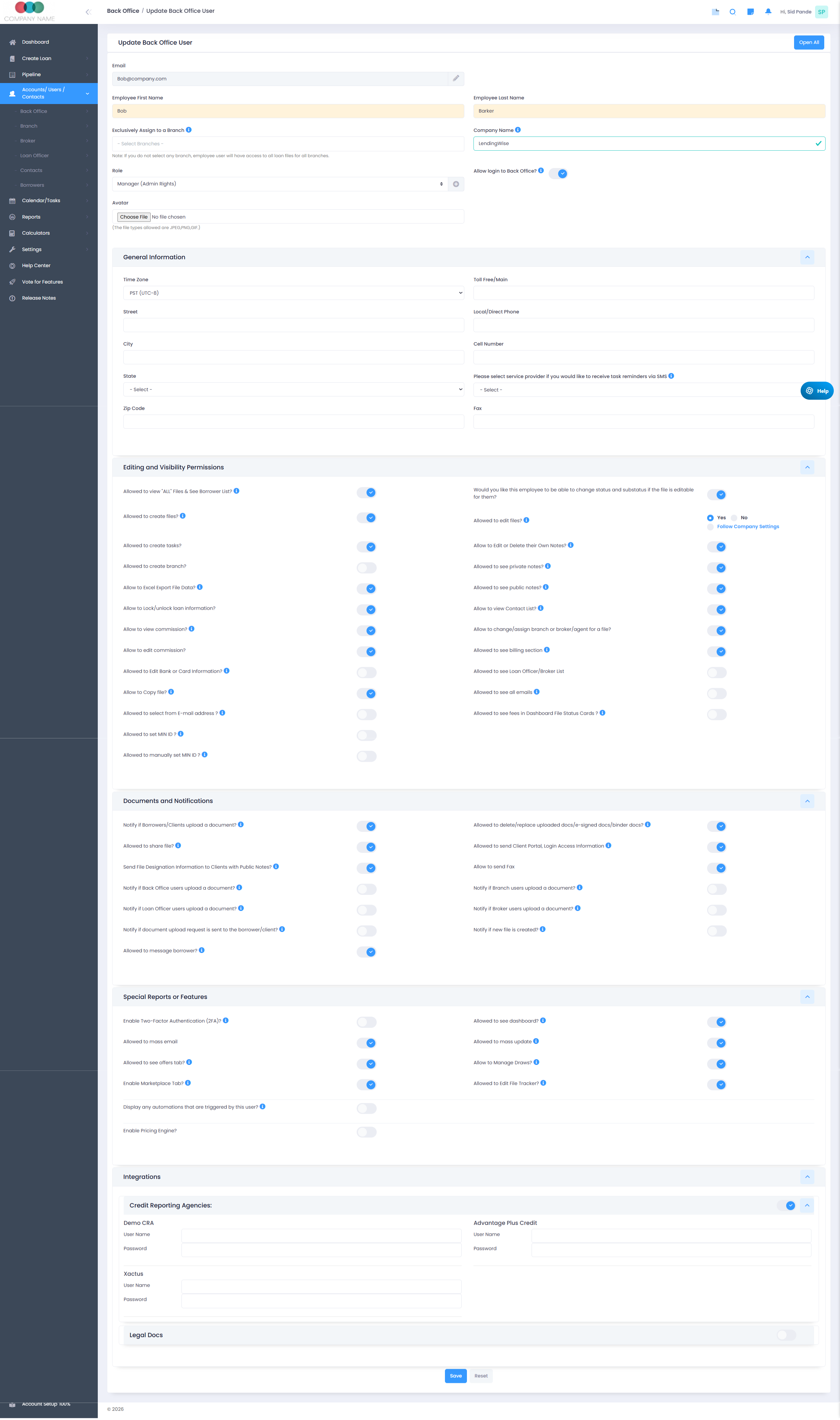Click the pencil edit icon beside Email
The width and height of the screenshot is (840, 1420).
[456, 79]
